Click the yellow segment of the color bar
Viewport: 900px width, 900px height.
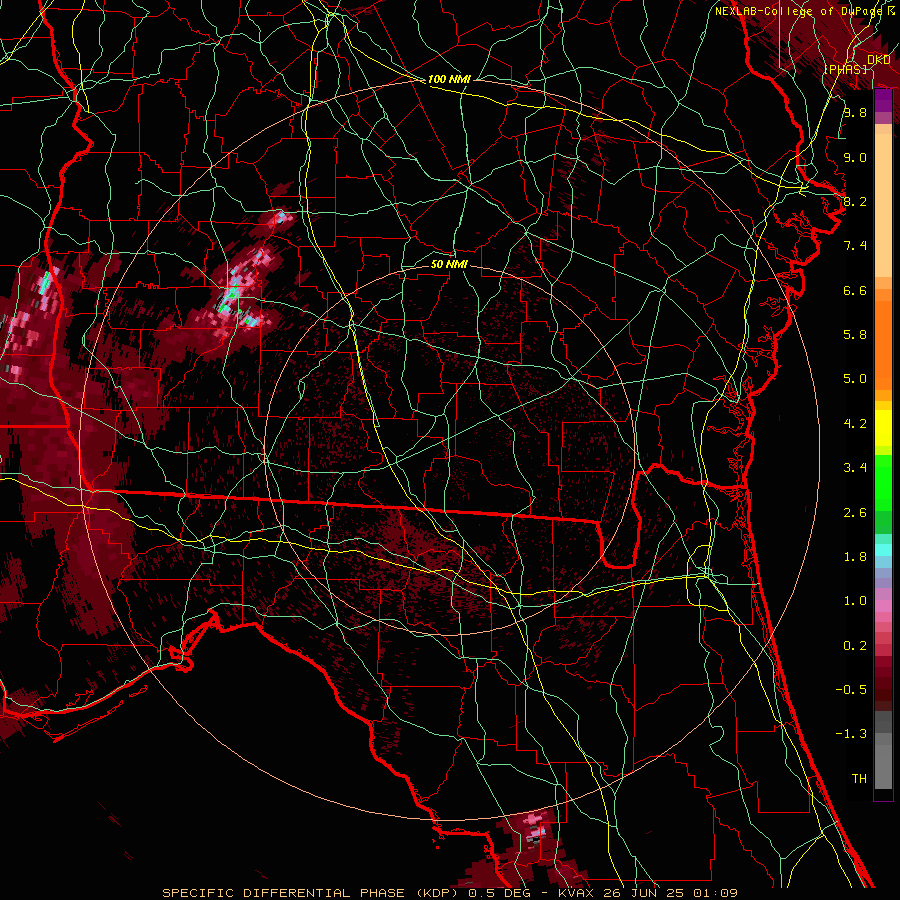[x=883, y=428]
